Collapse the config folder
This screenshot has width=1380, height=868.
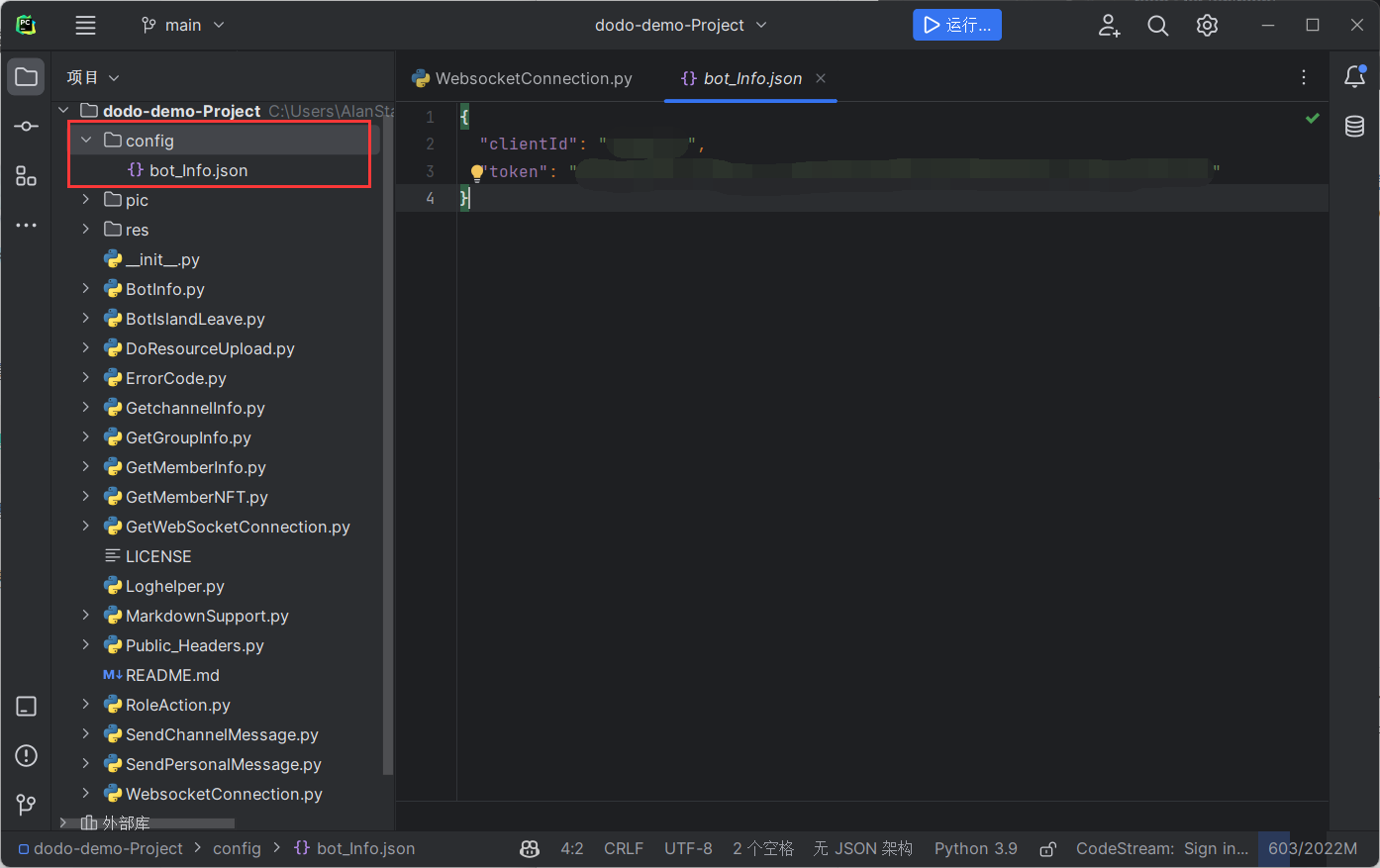coord(86,141)
